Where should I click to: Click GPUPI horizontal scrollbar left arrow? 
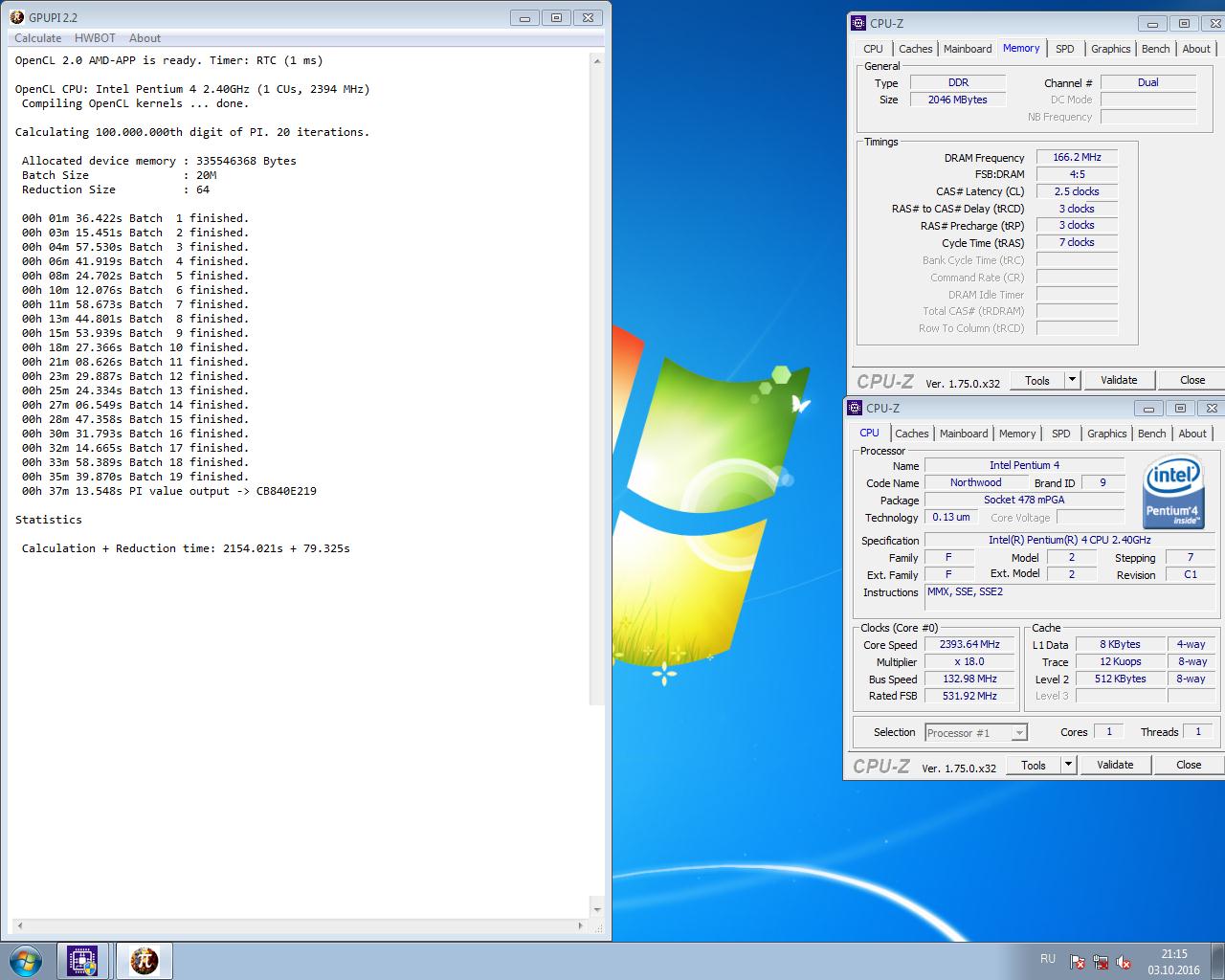(x=20, y=925)
